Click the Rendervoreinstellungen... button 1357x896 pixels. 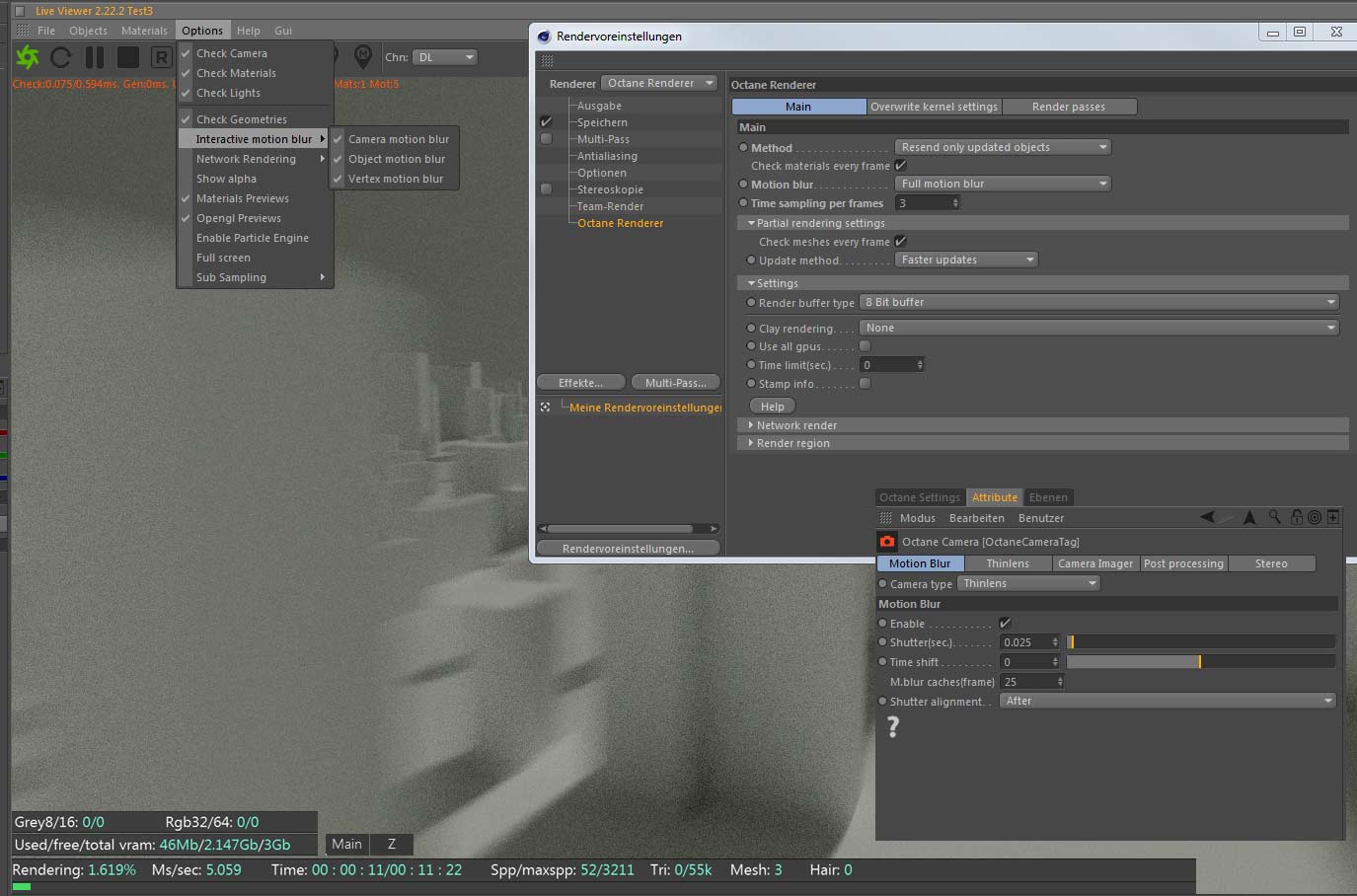[628, 549]
